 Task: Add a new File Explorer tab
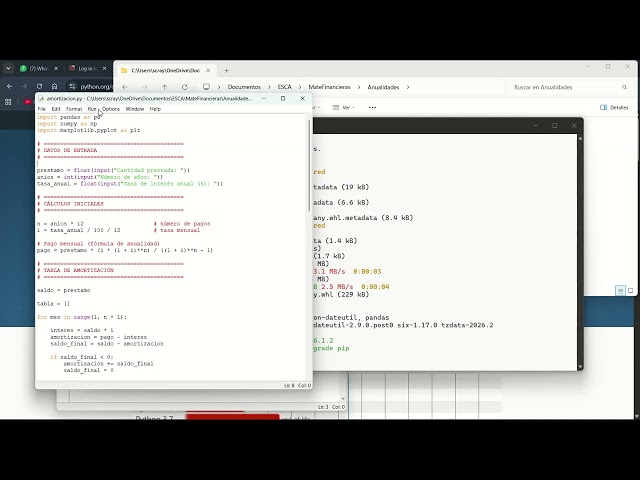click(227, 71)
